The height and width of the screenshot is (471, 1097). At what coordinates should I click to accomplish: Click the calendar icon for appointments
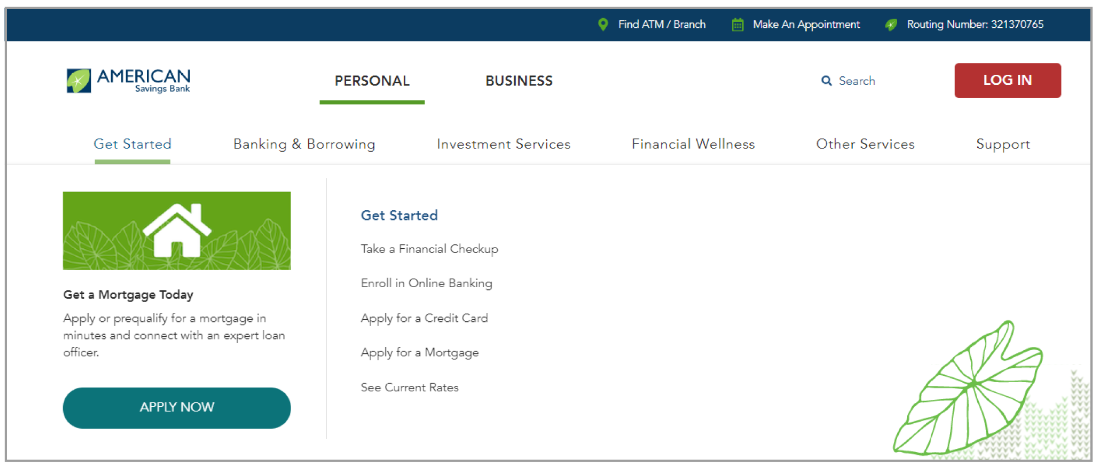[x=737, y=24]
